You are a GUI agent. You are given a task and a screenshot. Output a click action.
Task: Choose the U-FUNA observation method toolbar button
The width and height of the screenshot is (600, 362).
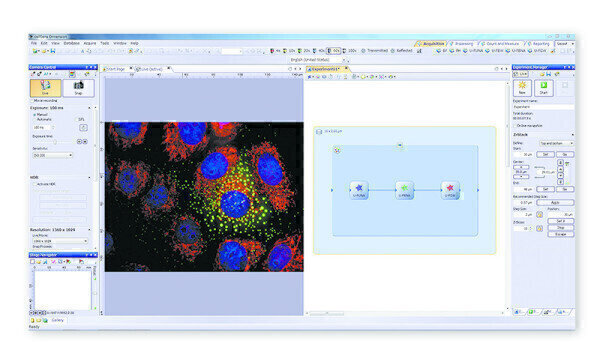pyautogui.click(x=474, y=51)
